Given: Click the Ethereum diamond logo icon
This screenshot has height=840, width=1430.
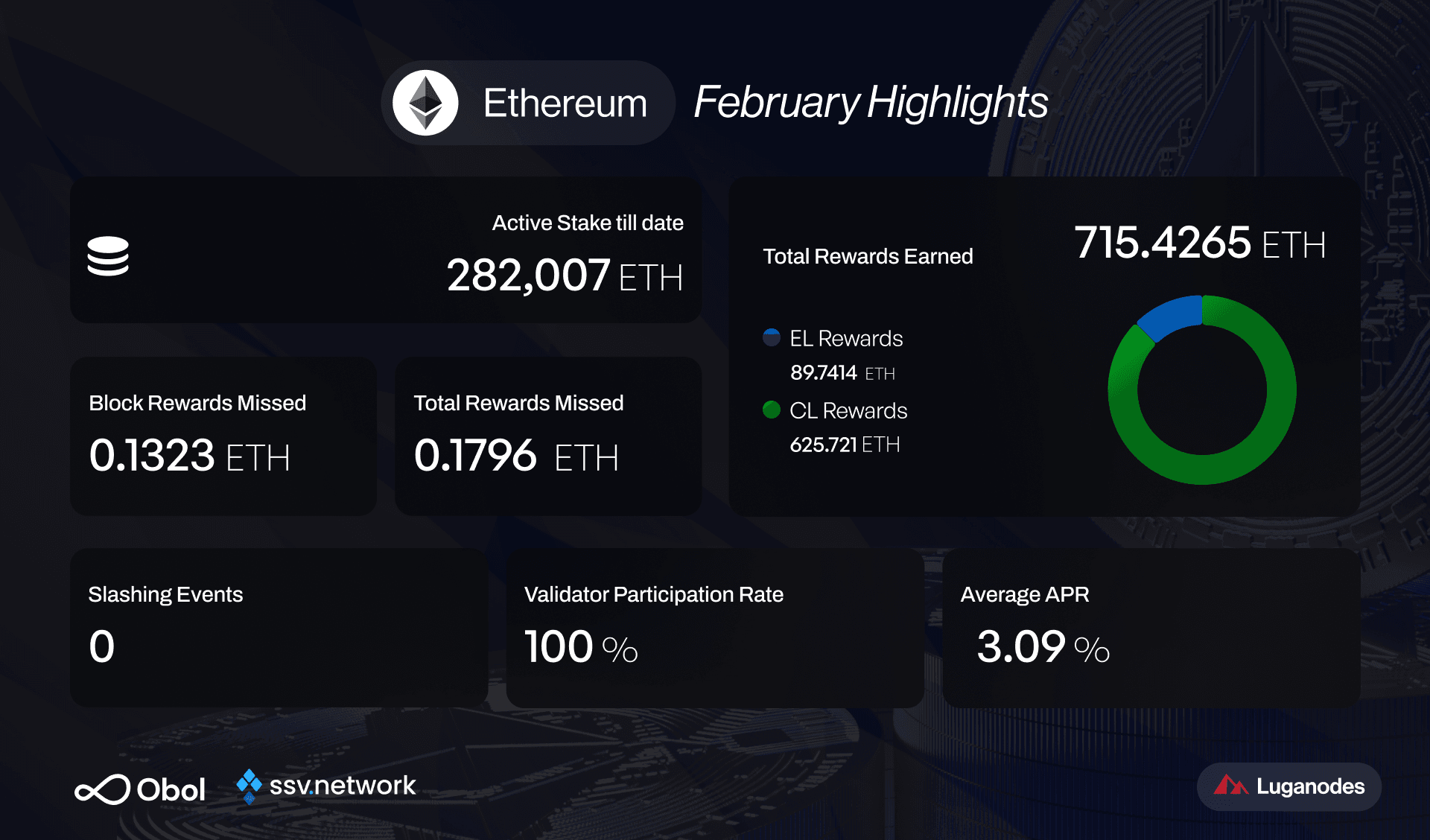Looking at the screenshot, I should tap(425, 103).
